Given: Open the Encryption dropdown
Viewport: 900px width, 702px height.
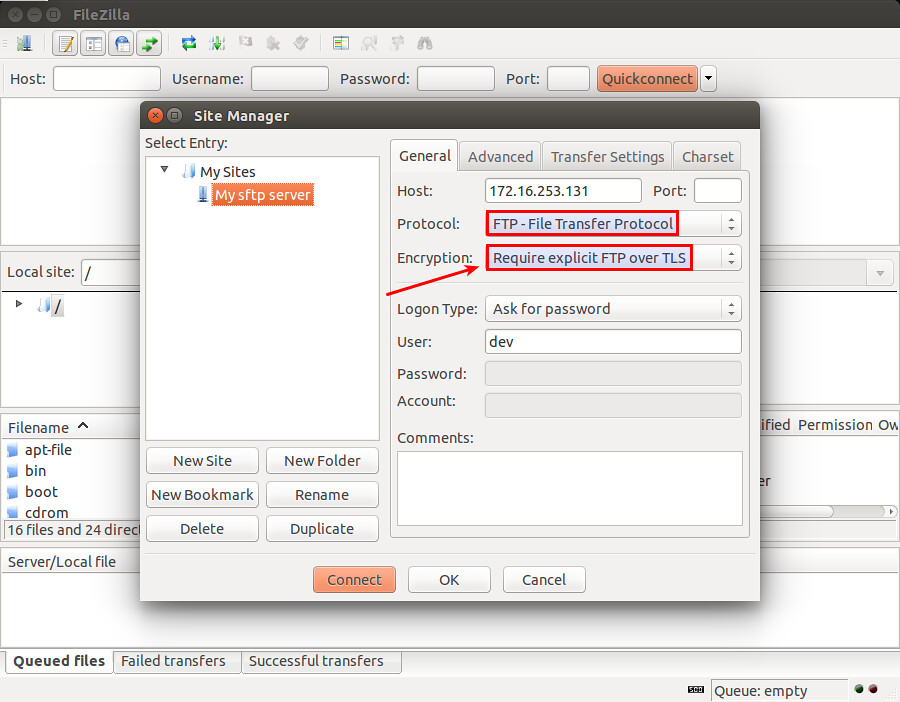Looking at the screenshot, I should click(x=613, y=258).
